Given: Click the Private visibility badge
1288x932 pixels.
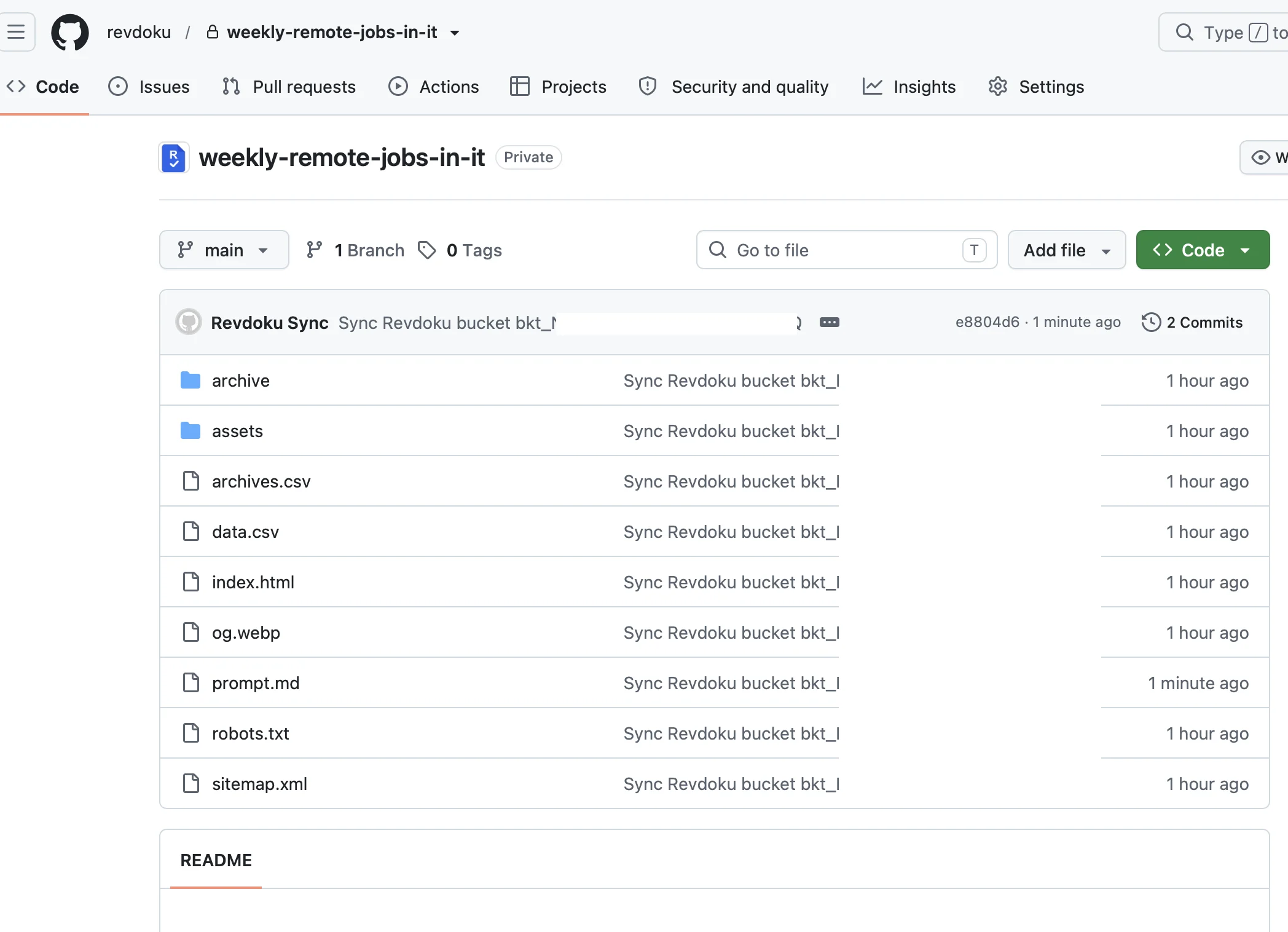Looking at the screenshot, I should tap(528, 157).
